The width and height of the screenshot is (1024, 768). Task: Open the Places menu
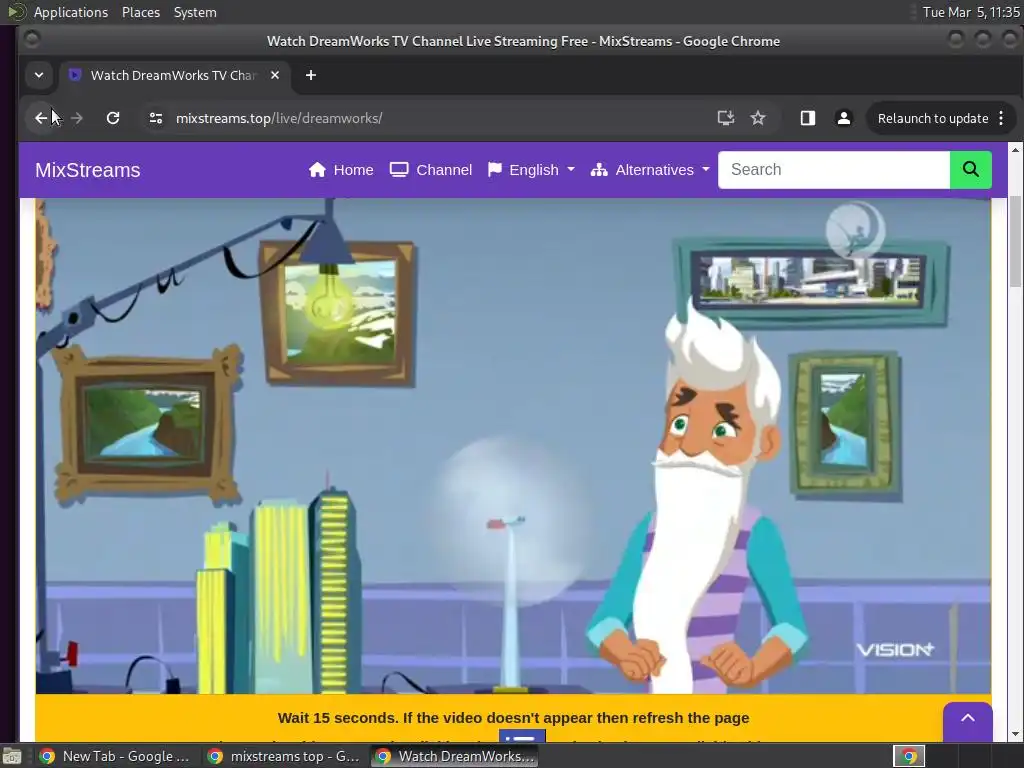140,12
